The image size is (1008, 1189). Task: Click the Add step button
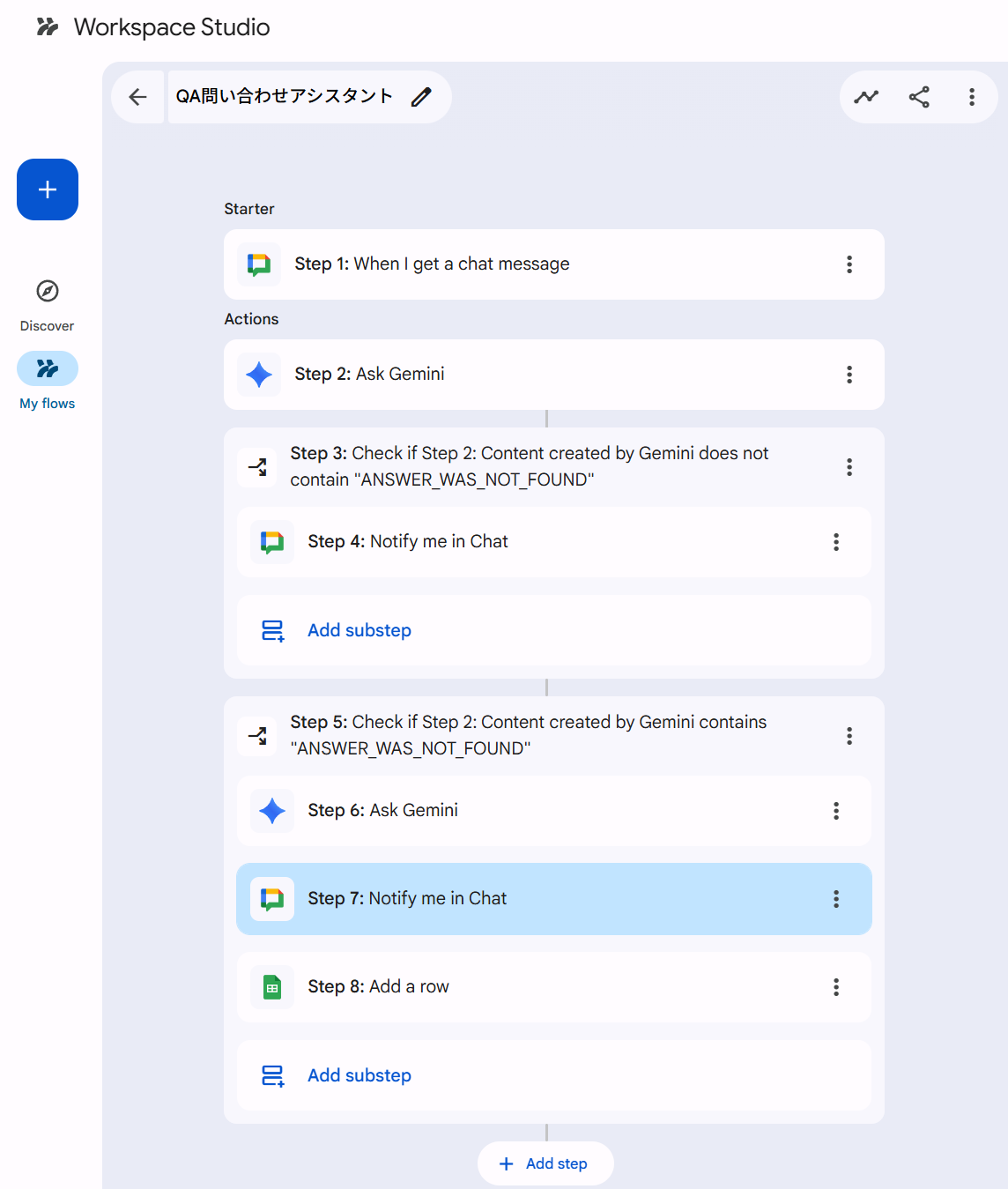(x=545, y=1163)
